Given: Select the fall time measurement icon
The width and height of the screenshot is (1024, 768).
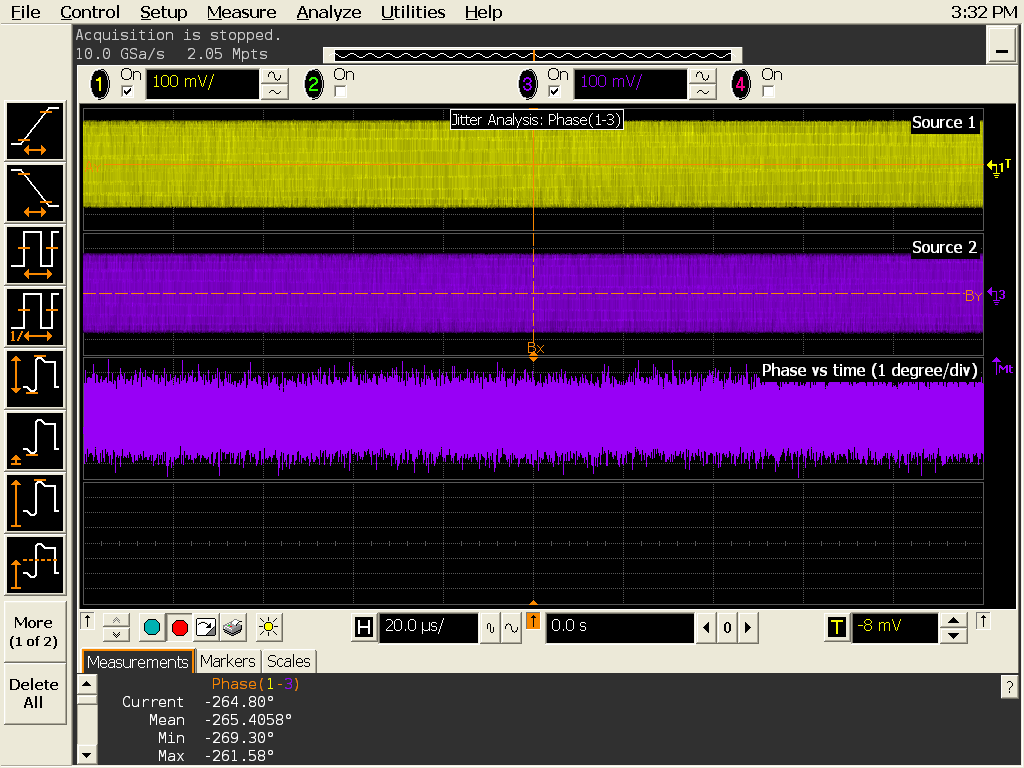Looking at the screenshot, I should coord(36,193).
